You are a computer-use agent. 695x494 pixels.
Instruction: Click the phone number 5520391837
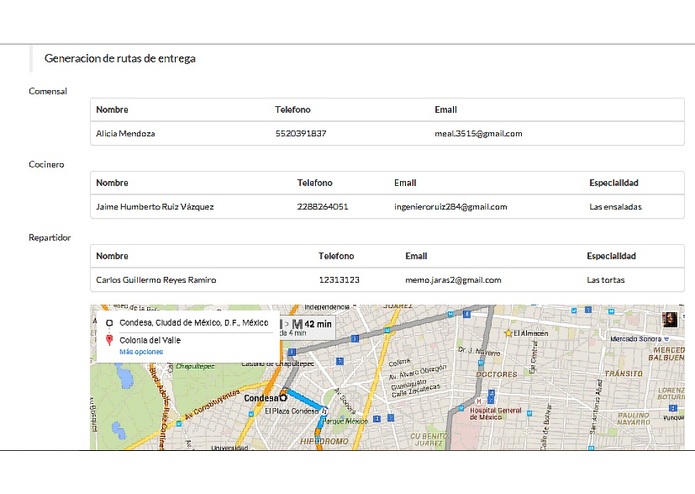(x=301, y=134)
